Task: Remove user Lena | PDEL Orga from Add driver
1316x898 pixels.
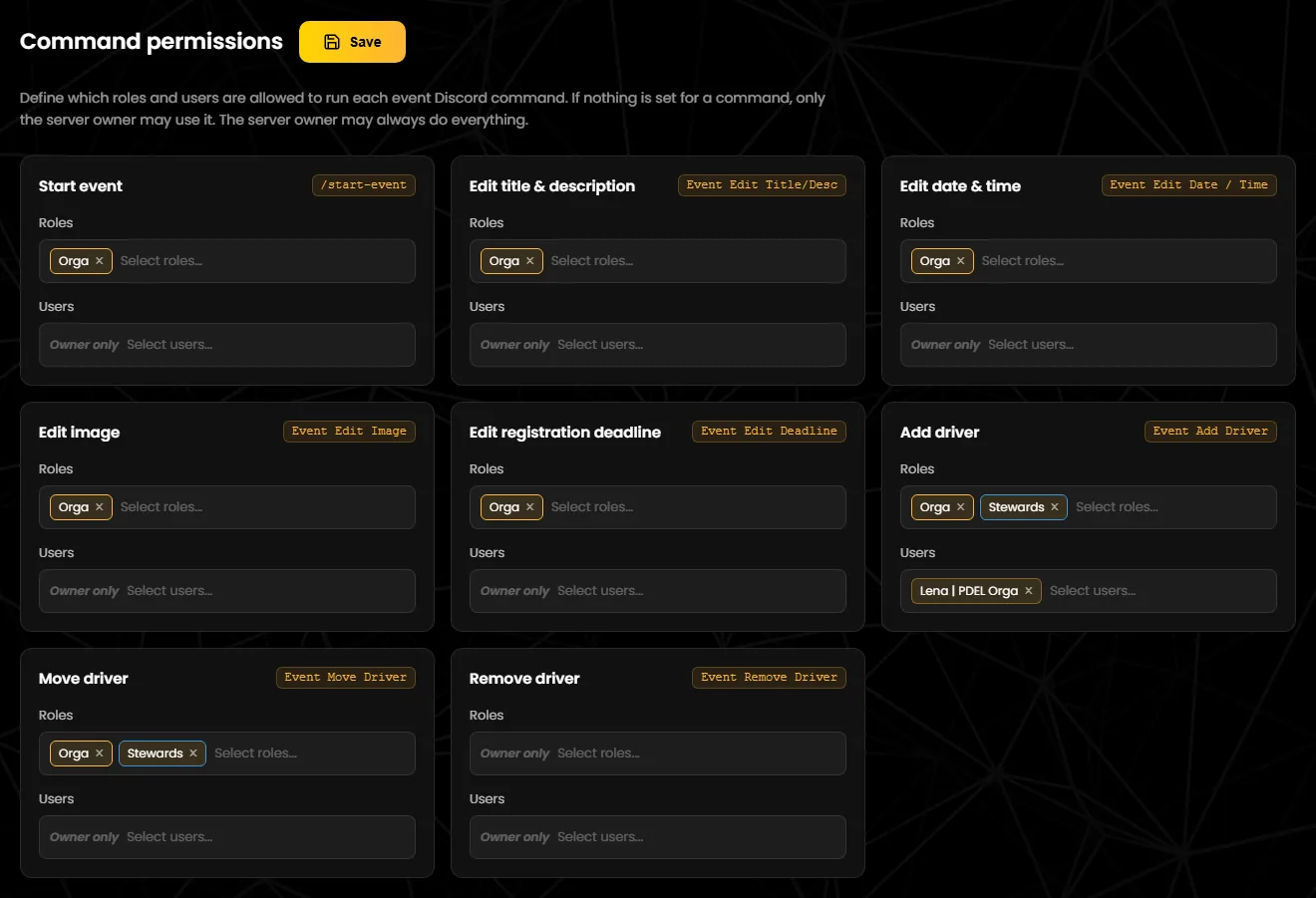Action: click(1028, 591)
